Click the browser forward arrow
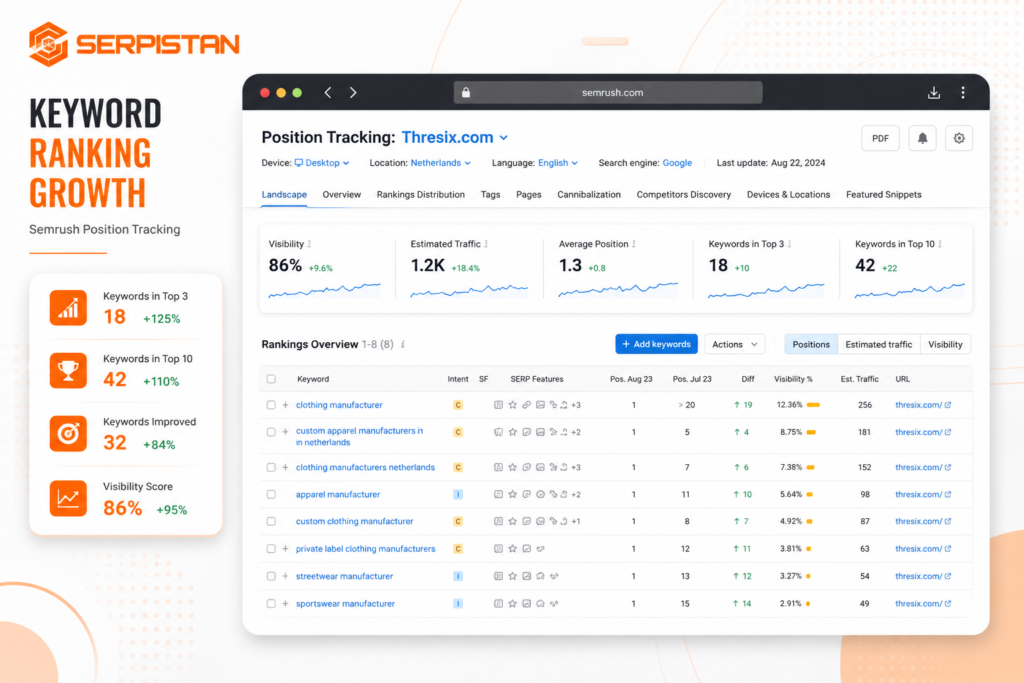The height and width of the screenshot is (683, 1024). click(353, 93)
